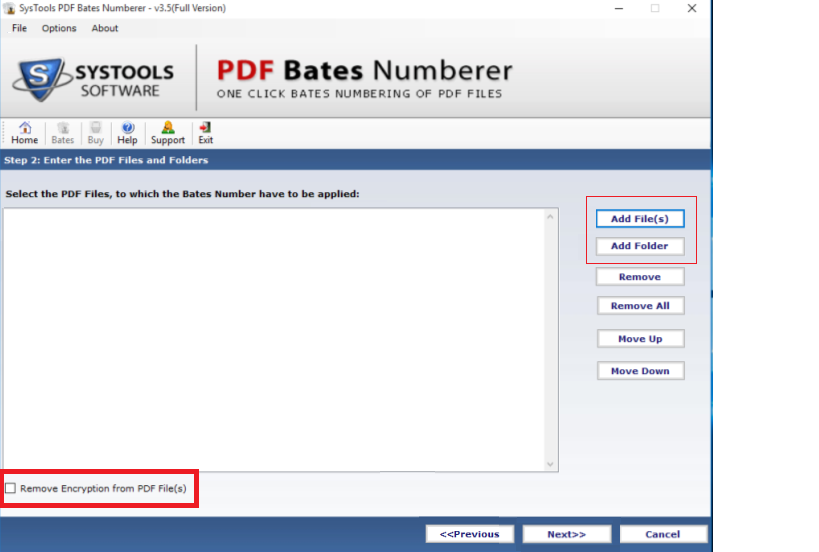Click the Bates toolbar icon
Screen dimensions: 819x552
point(63,133)
